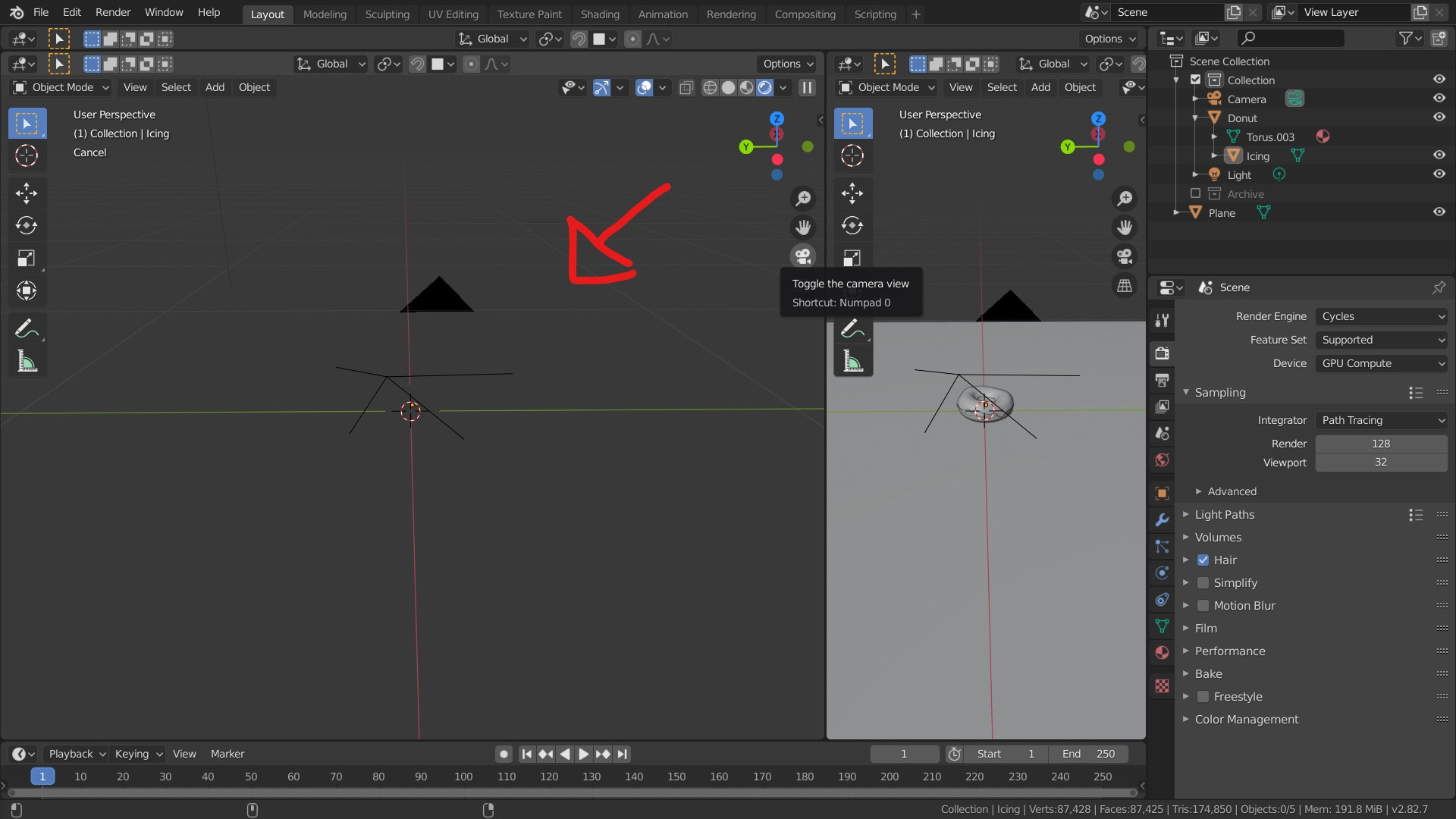Open the Render menu

click(x=112, y=12)
